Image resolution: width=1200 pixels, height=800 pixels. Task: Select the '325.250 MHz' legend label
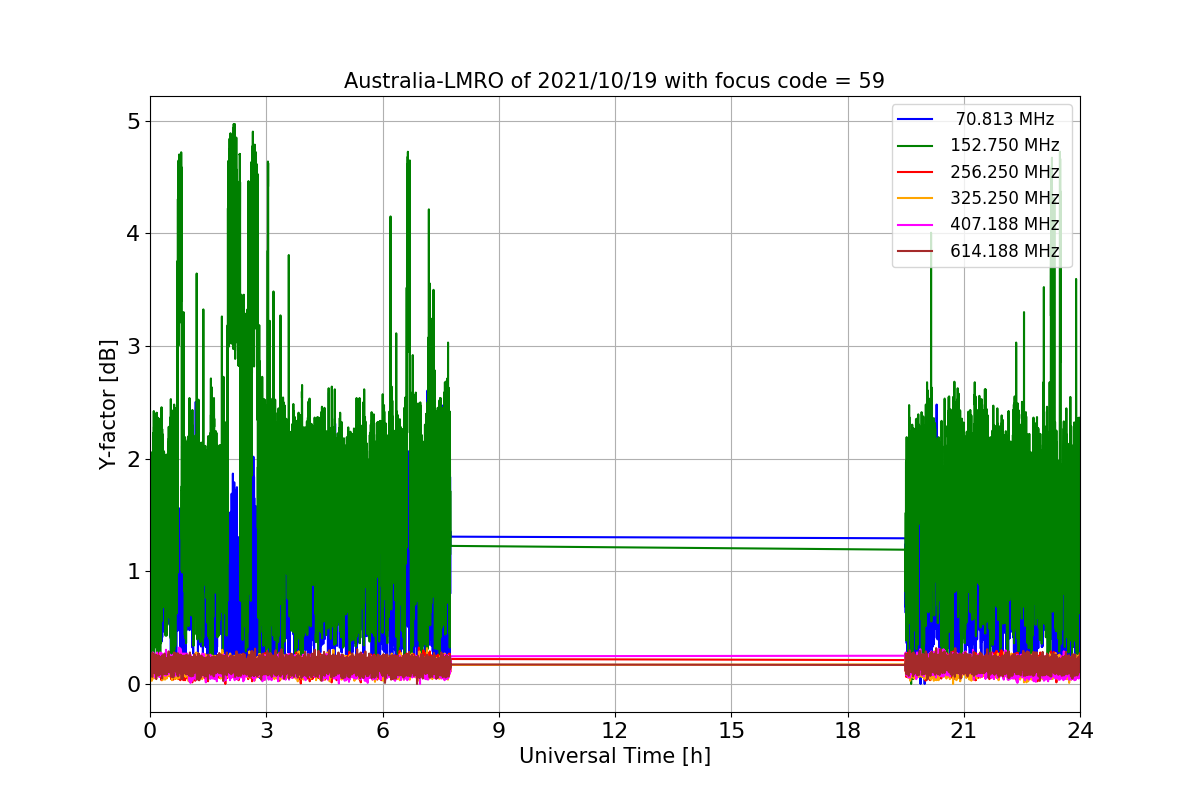(1005, 198)
